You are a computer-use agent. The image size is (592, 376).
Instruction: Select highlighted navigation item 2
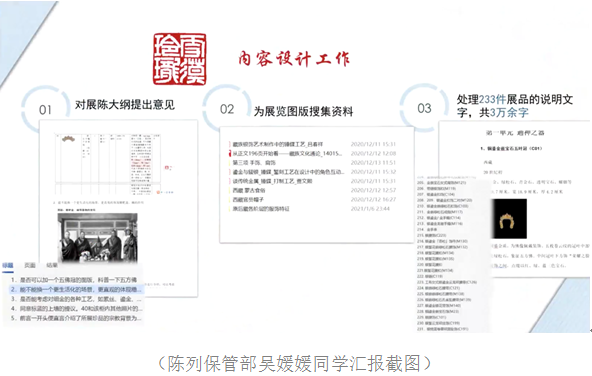pos(76,290)
